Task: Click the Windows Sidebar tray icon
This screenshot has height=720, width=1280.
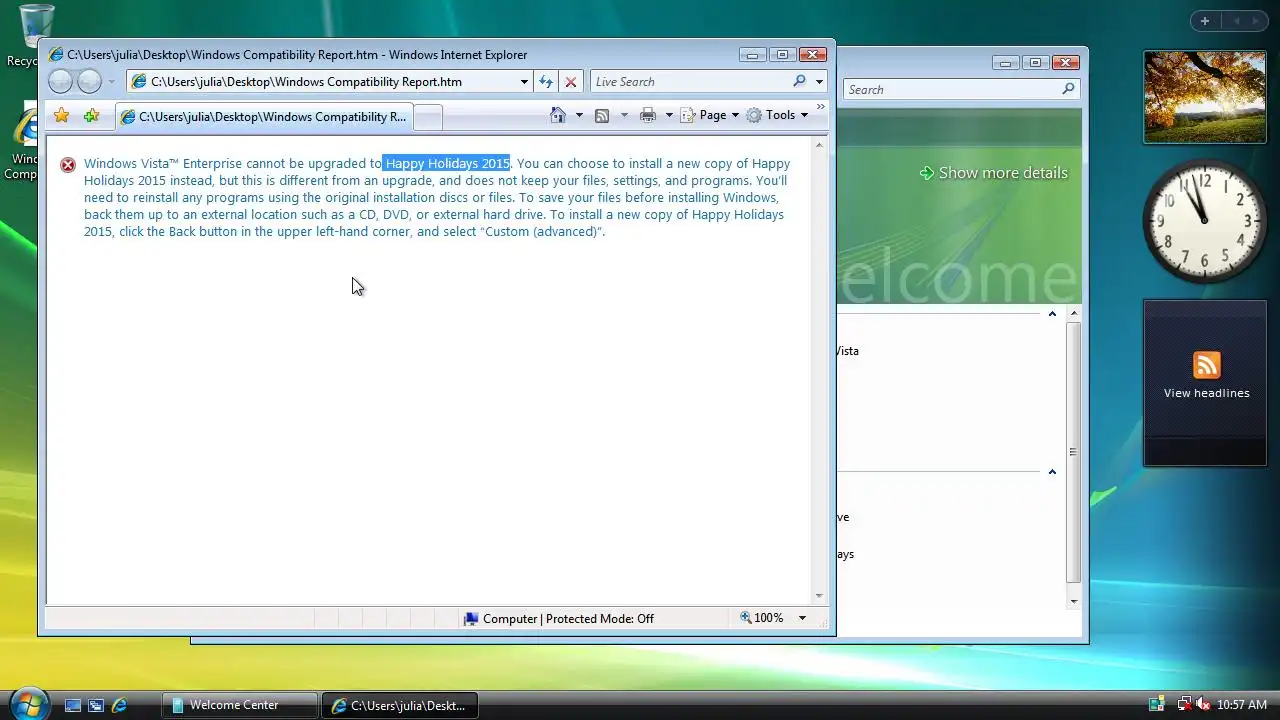Action: (1157, 705)
